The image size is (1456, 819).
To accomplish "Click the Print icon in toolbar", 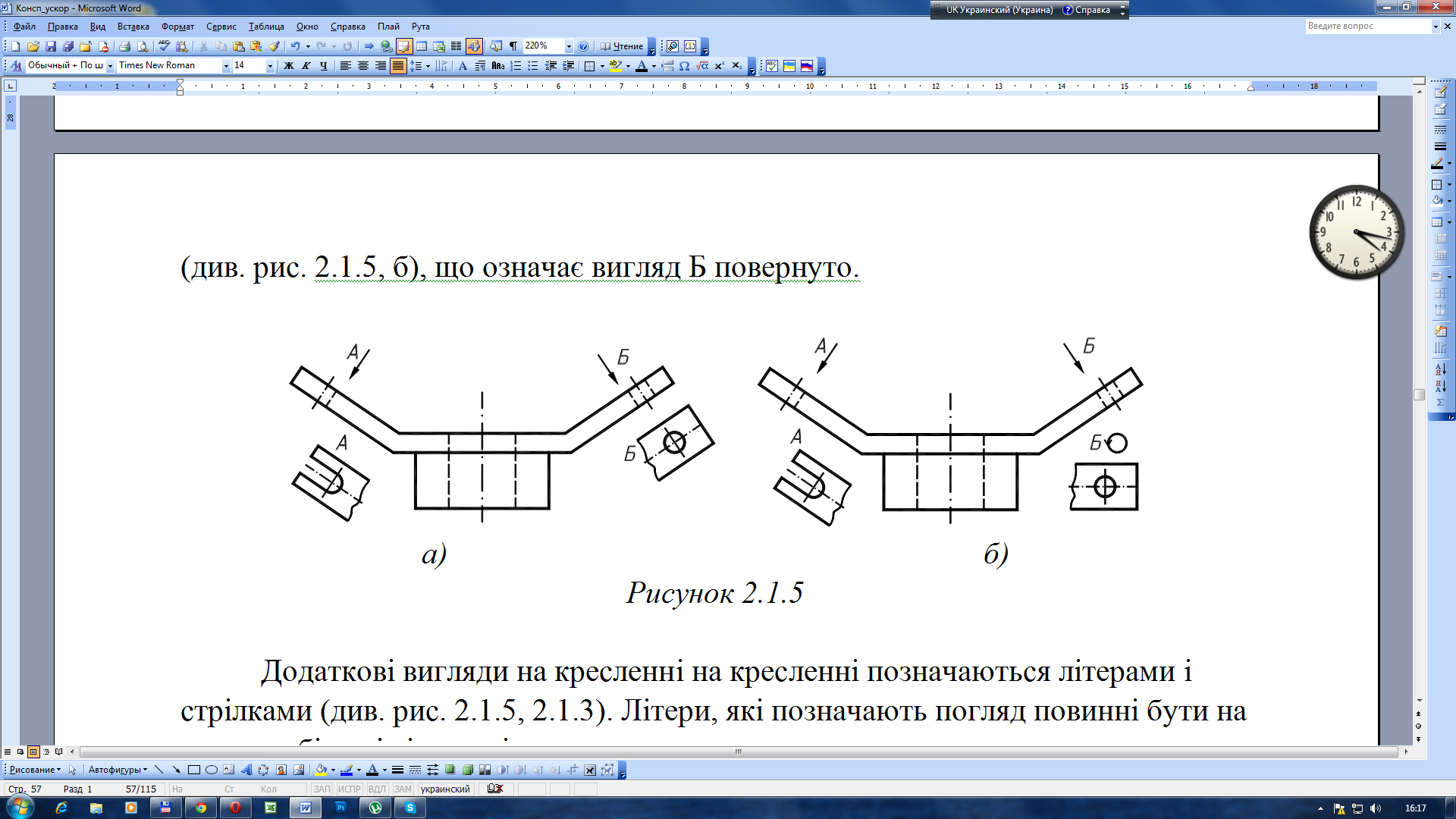I will coord(125,46).
